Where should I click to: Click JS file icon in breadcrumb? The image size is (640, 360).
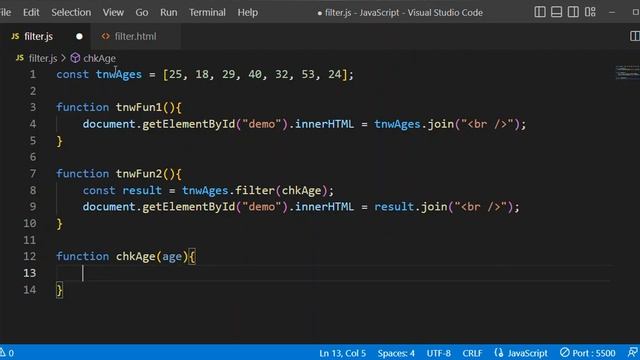(20, 58)
